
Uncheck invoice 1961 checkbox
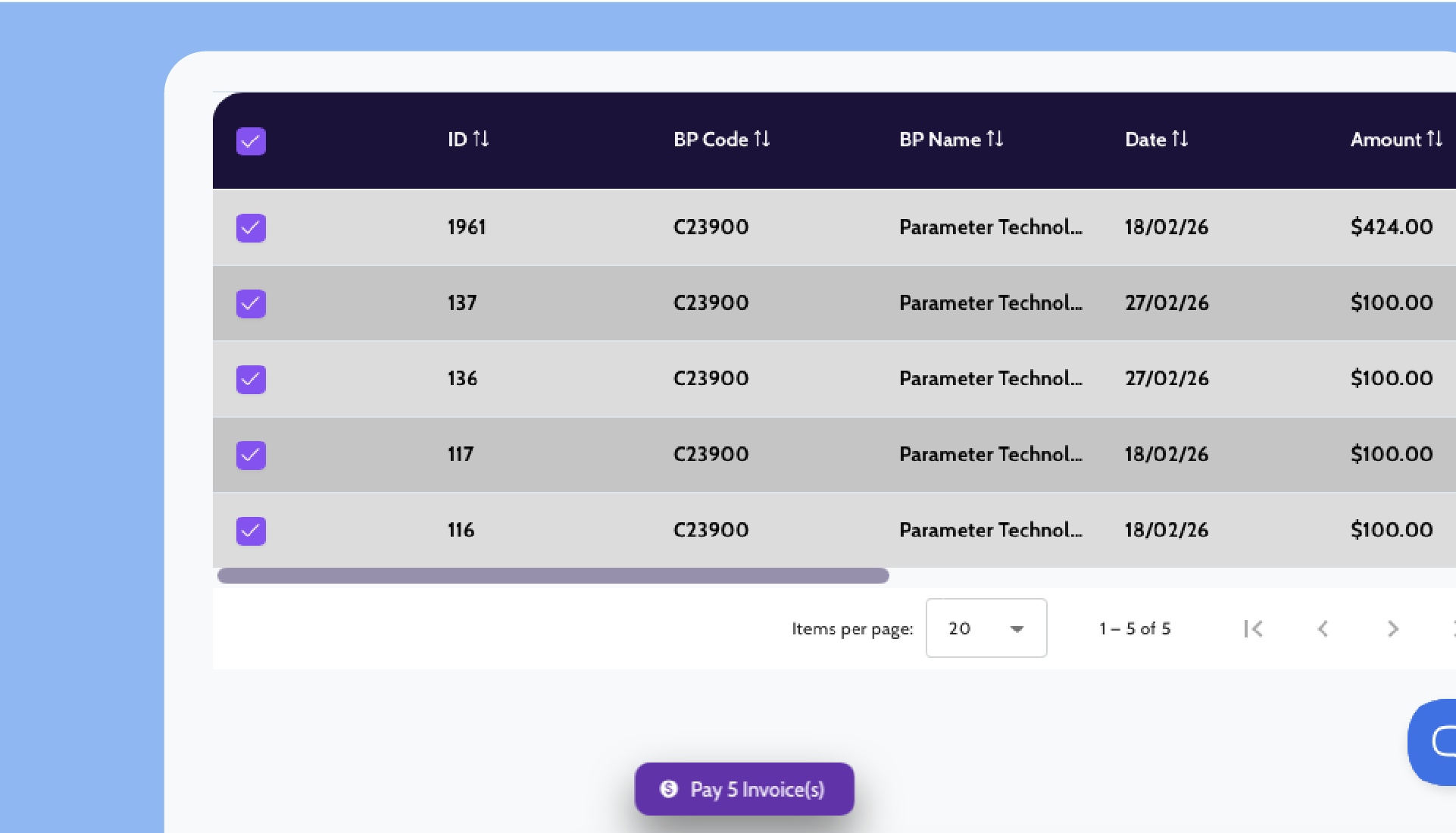point(251,227)
